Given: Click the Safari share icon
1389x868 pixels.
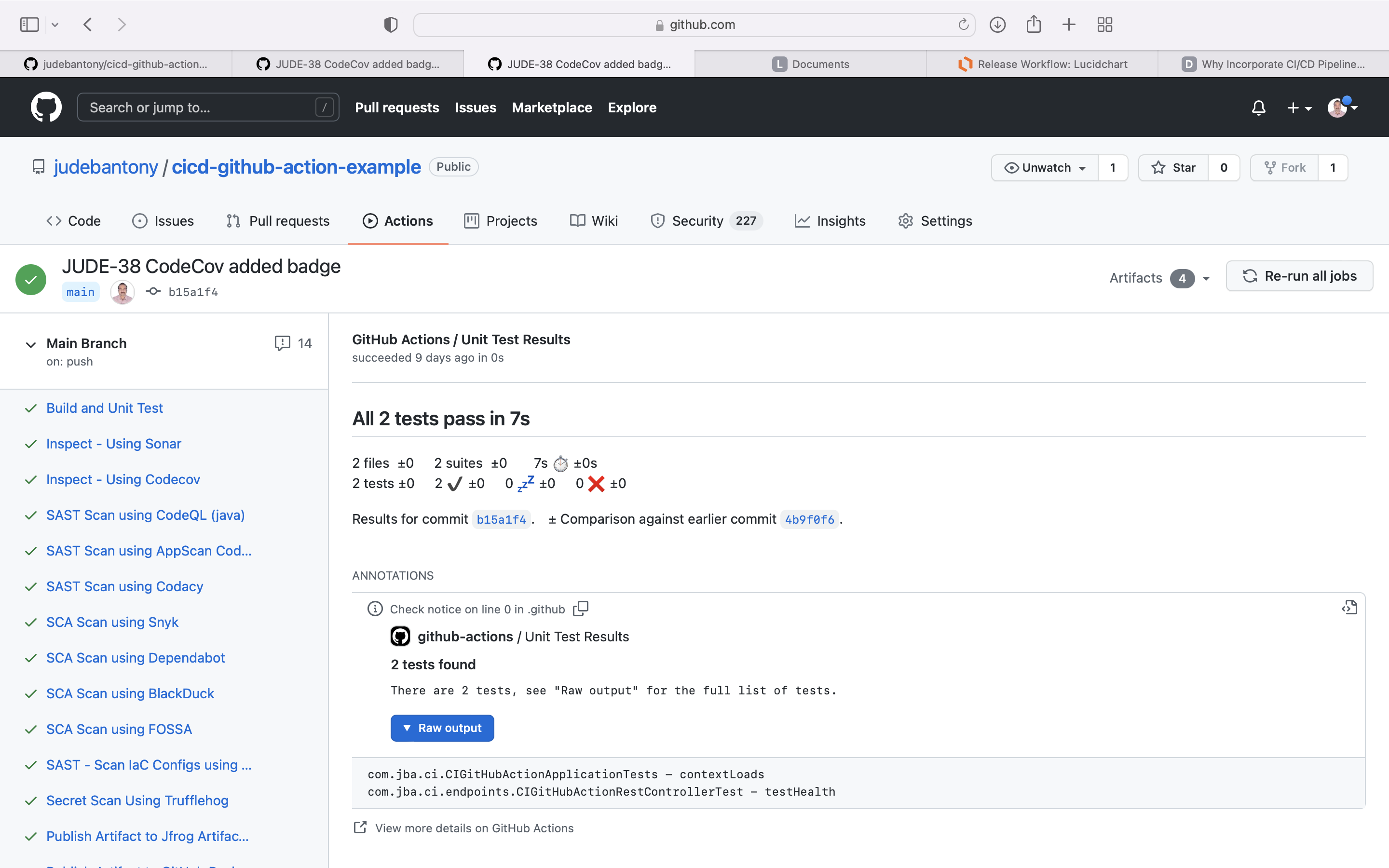Looking at the screenshot, I should [x=1033, y=25].
